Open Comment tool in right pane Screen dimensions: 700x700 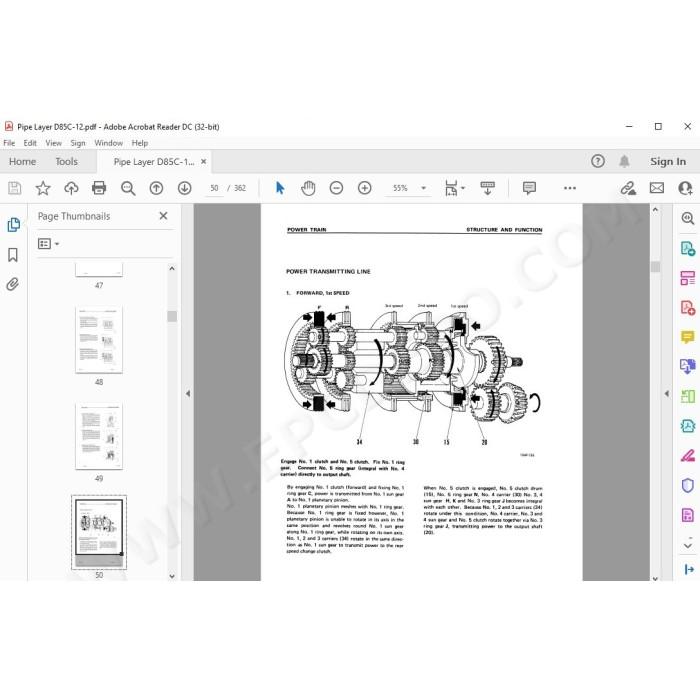coord(688,337)
